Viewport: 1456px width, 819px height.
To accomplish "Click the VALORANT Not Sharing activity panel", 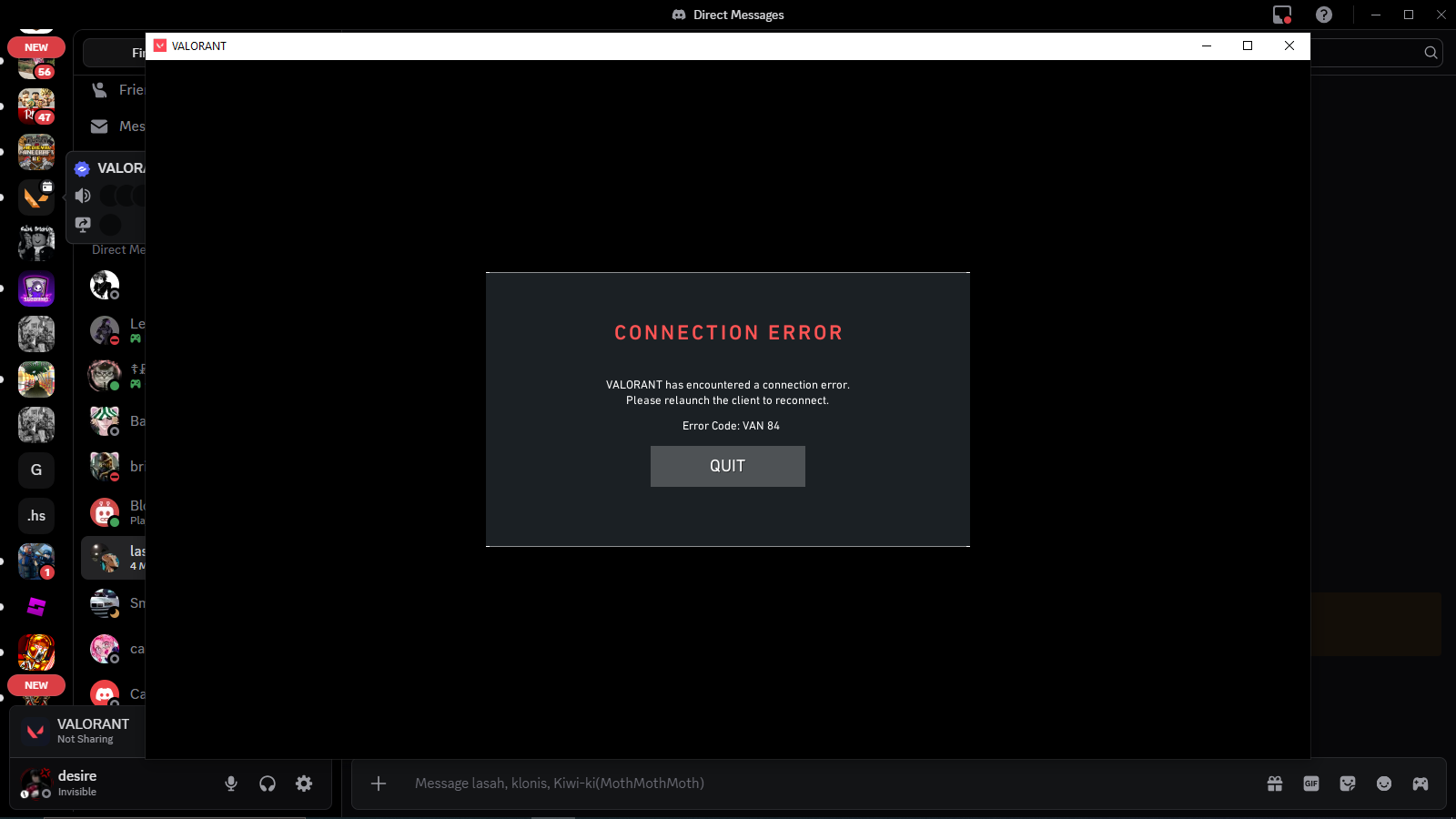I will pyautogui.click(x=78, y=731).
